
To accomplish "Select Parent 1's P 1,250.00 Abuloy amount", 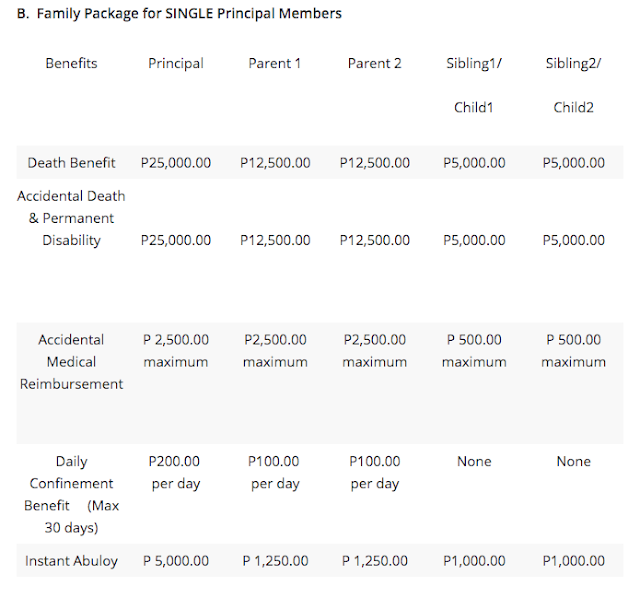I will pos(275,561).
